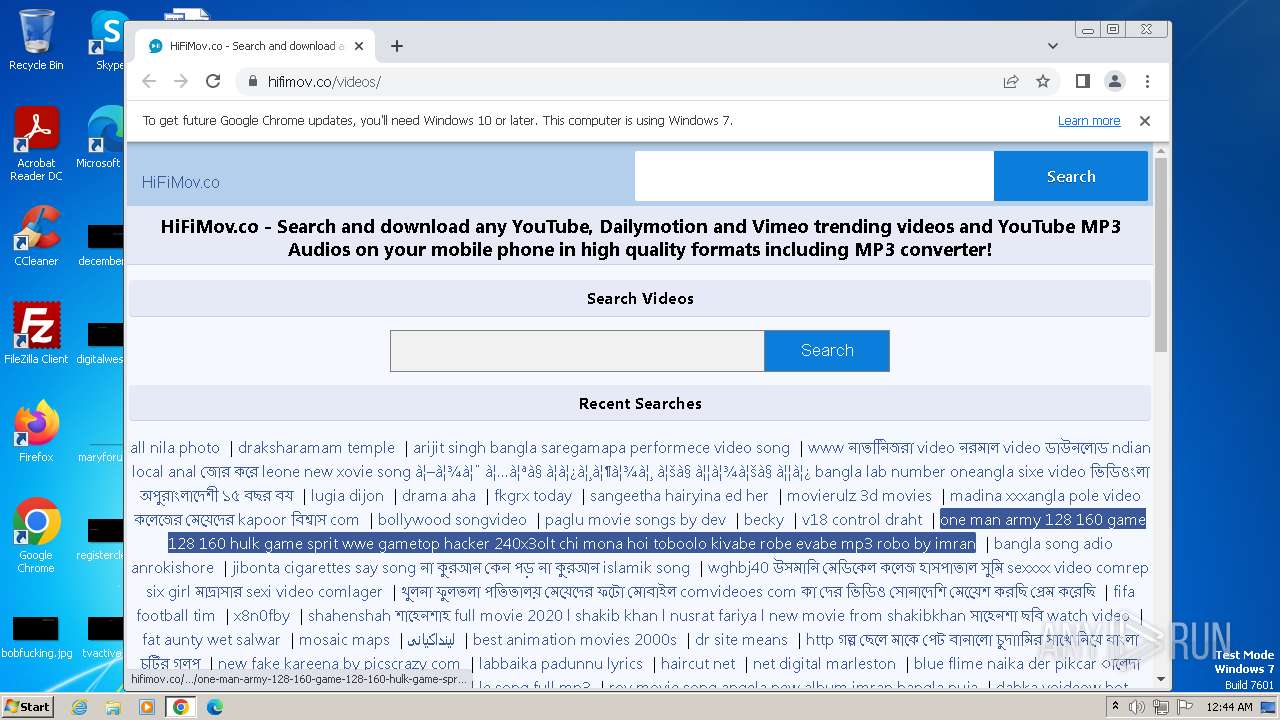Image resolution: width=1280 pixels, height=720 pixels.
Task: Open 'drama aha' search link
Action: click(x=439, y=496)
